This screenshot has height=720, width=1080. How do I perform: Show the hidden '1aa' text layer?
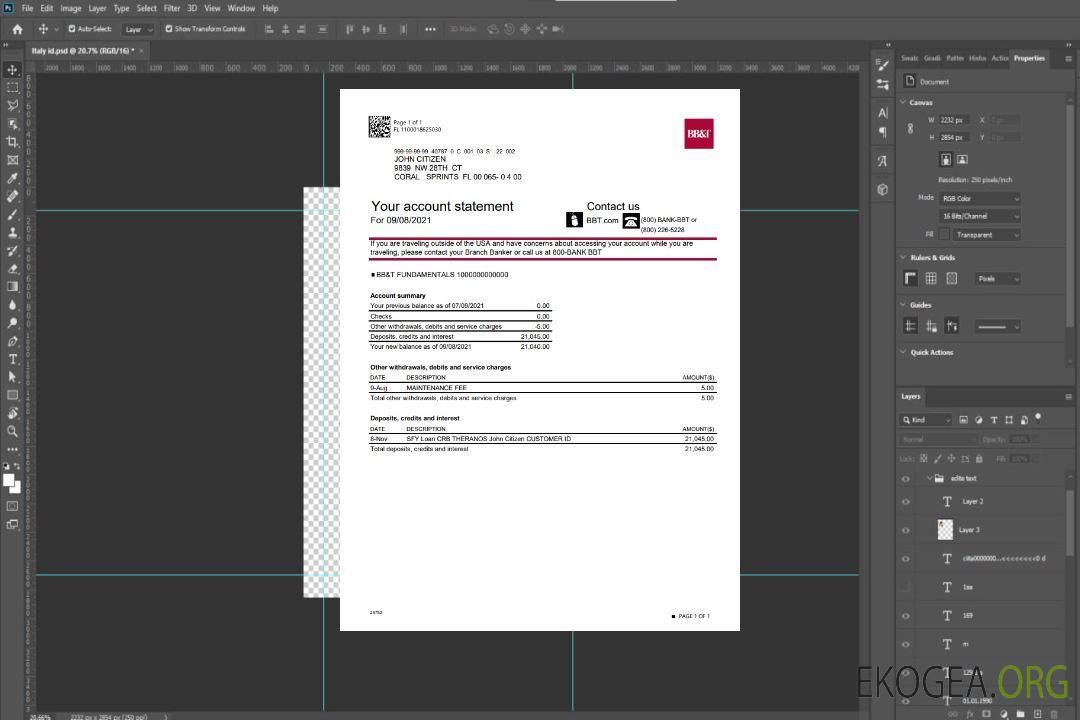click(906, 588)
